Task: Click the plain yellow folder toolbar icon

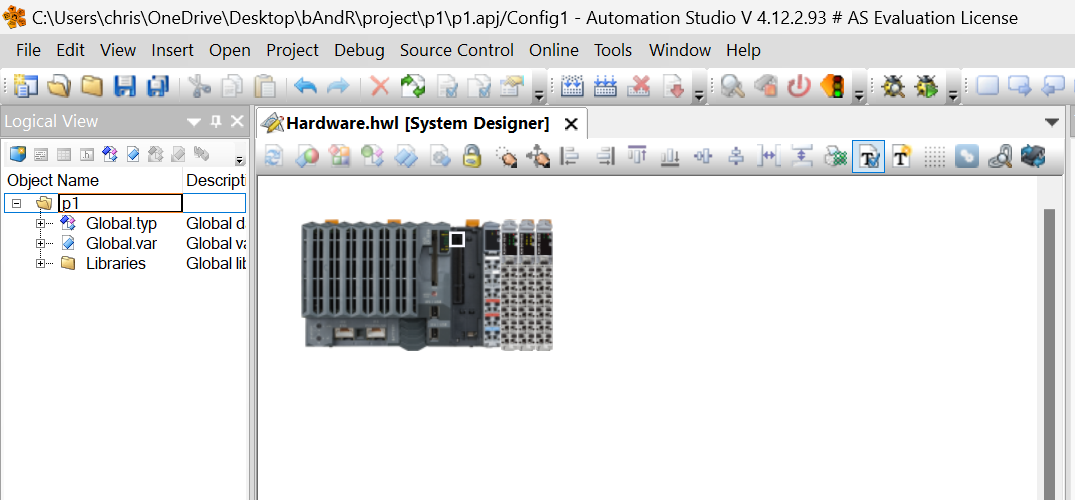Action: pos(92,86)
